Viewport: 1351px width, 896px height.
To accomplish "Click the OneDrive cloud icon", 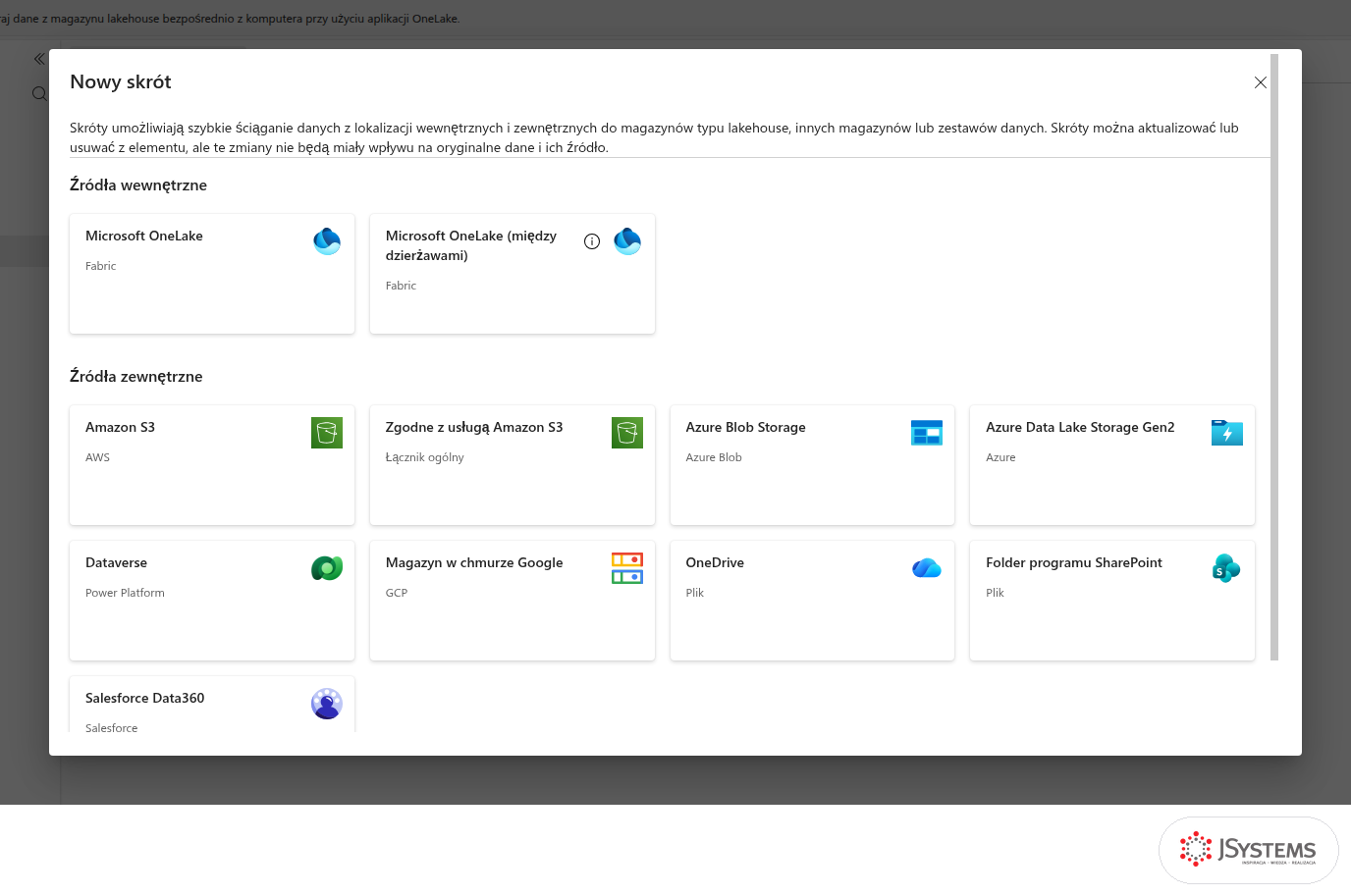I will (927, 568).
